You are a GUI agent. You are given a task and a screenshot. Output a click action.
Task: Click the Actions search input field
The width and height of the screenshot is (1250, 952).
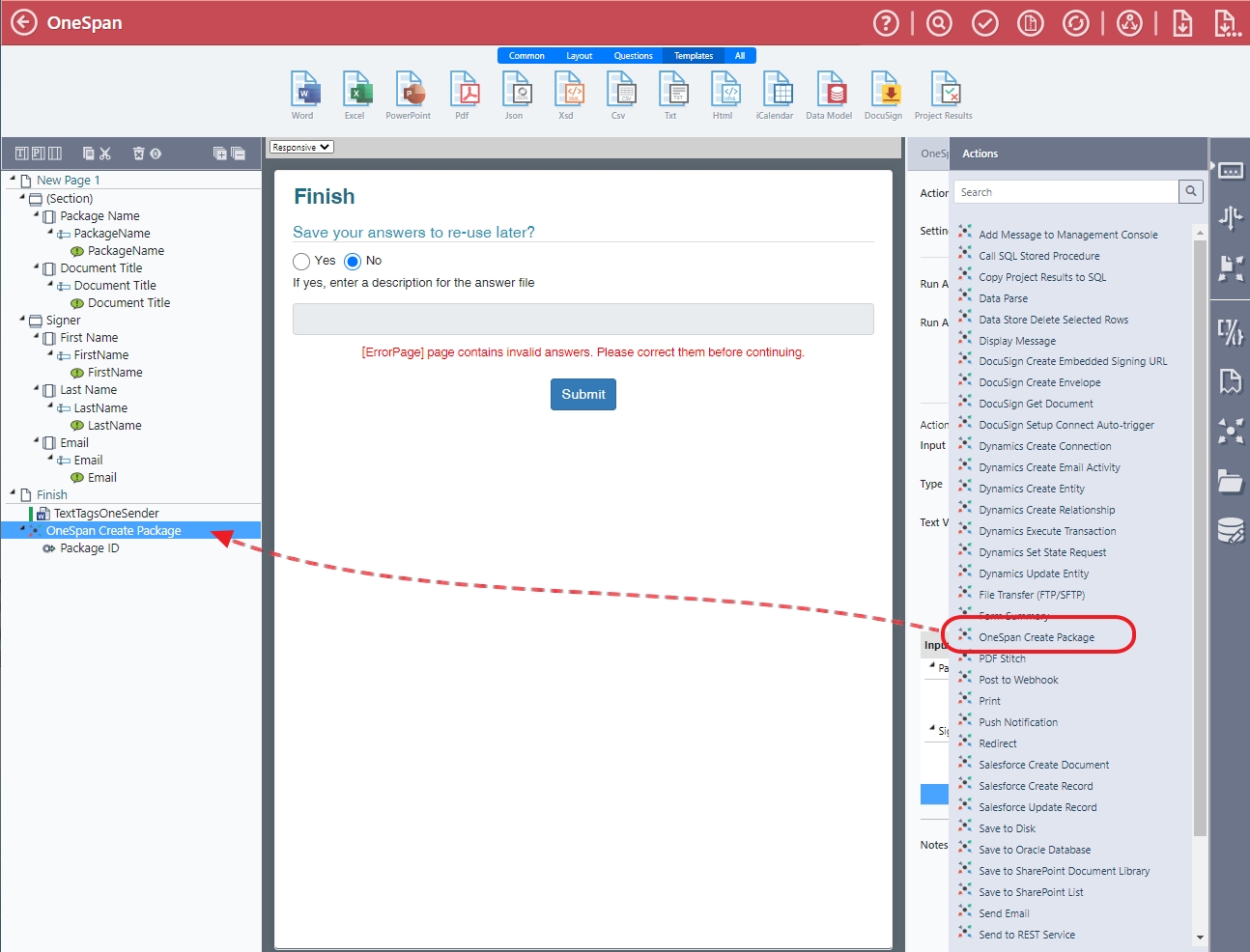click(1066, 192)
